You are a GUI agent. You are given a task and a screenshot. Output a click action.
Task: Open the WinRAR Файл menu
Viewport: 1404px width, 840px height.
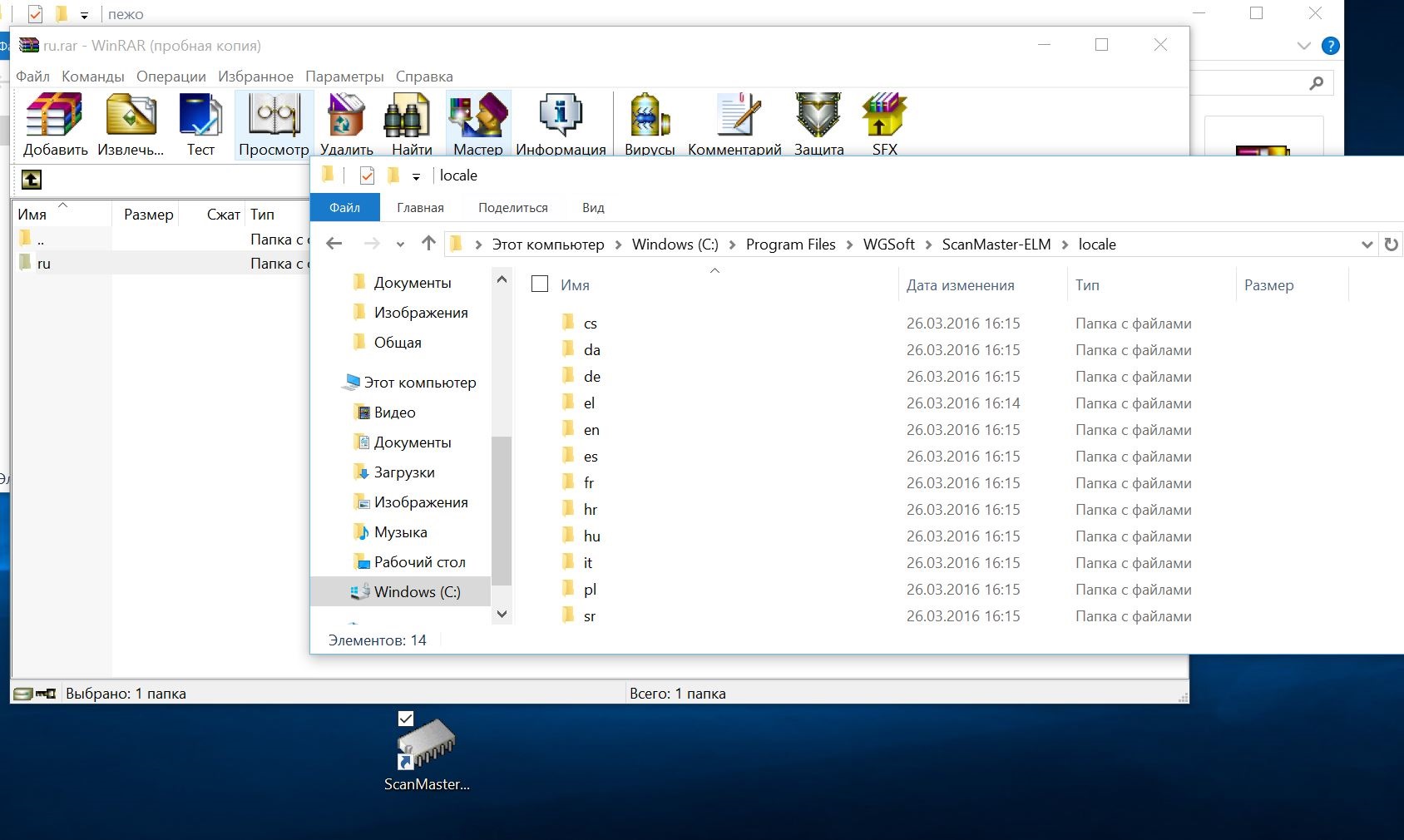pyautogui.click(x=32, y=77)
